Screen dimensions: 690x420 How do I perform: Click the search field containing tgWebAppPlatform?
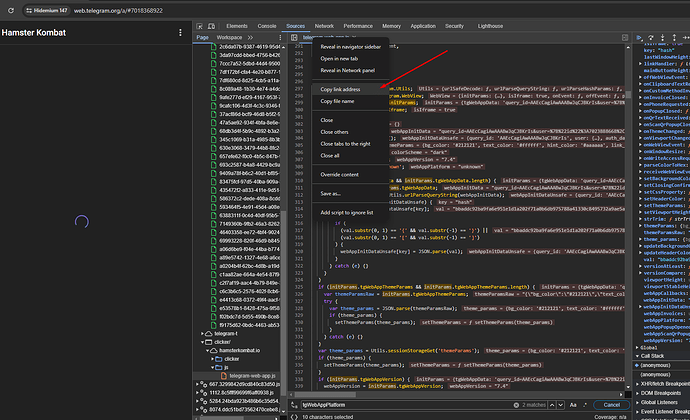click(x=407, y=405)
